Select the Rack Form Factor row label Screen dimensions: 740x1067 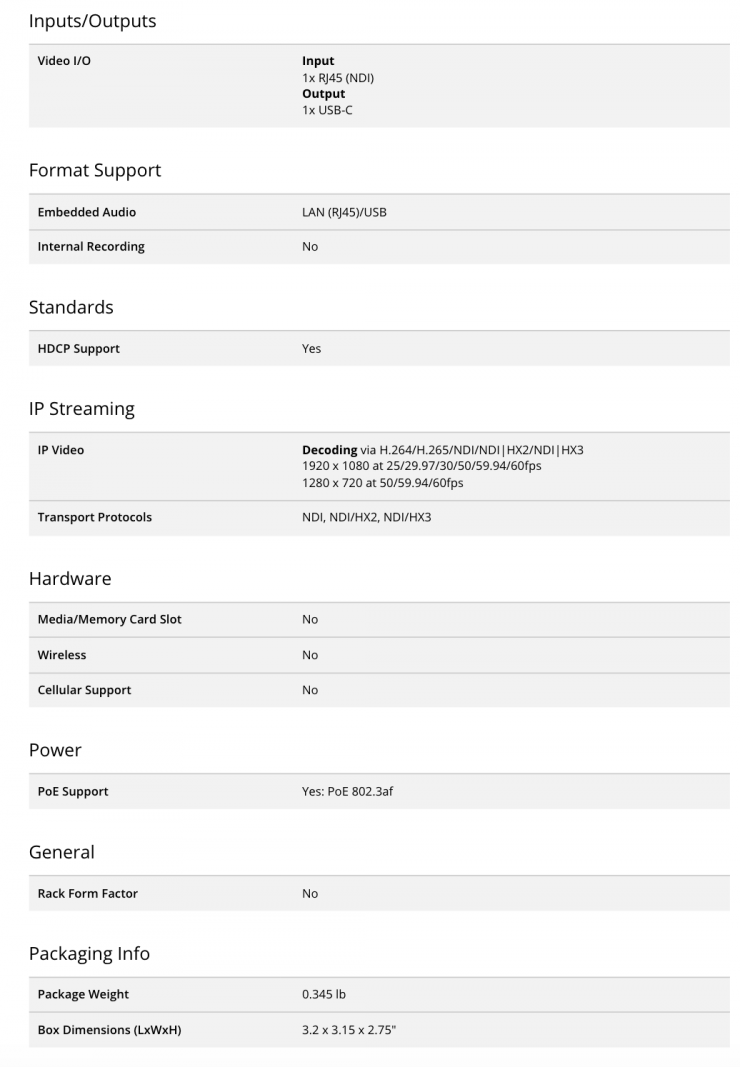point(87,893)
